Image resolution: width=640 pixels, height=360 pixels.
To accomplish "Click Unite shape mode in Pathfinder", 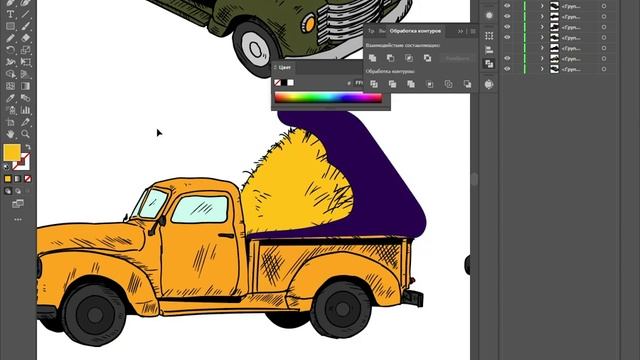I will tap(372, 58).
